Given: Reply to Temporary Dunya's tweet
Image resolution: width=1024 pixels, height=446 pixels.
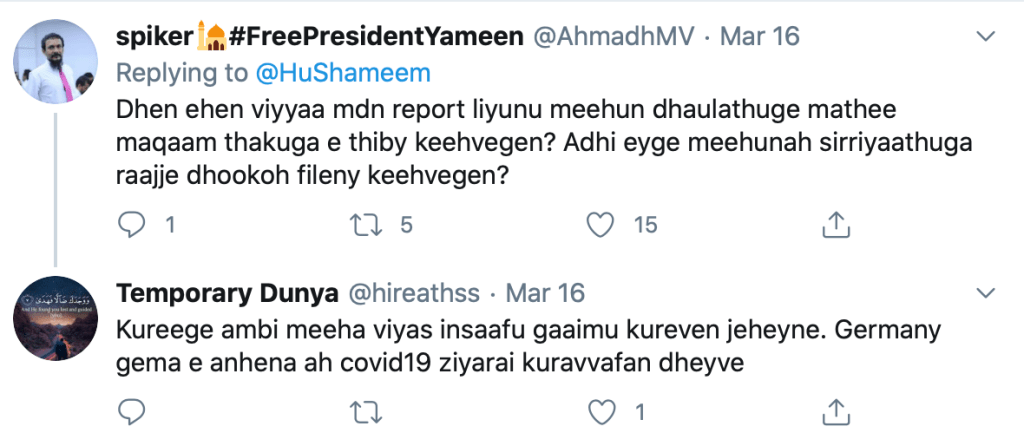Looking at the screenshot, I should (x=133, y=411).
